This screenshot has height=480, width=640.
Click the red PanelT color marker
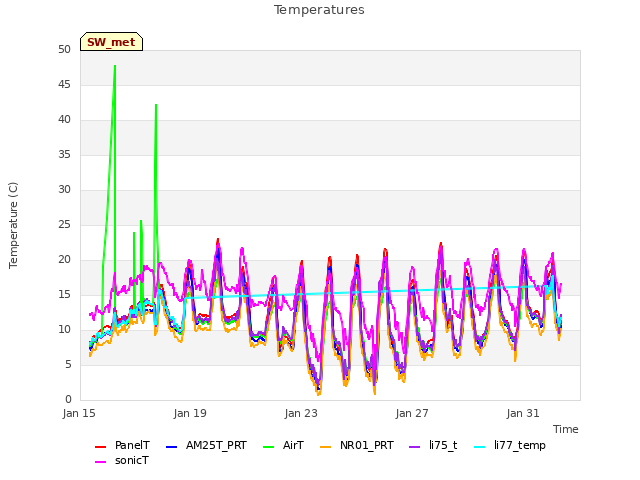click(x=100, y=447)
